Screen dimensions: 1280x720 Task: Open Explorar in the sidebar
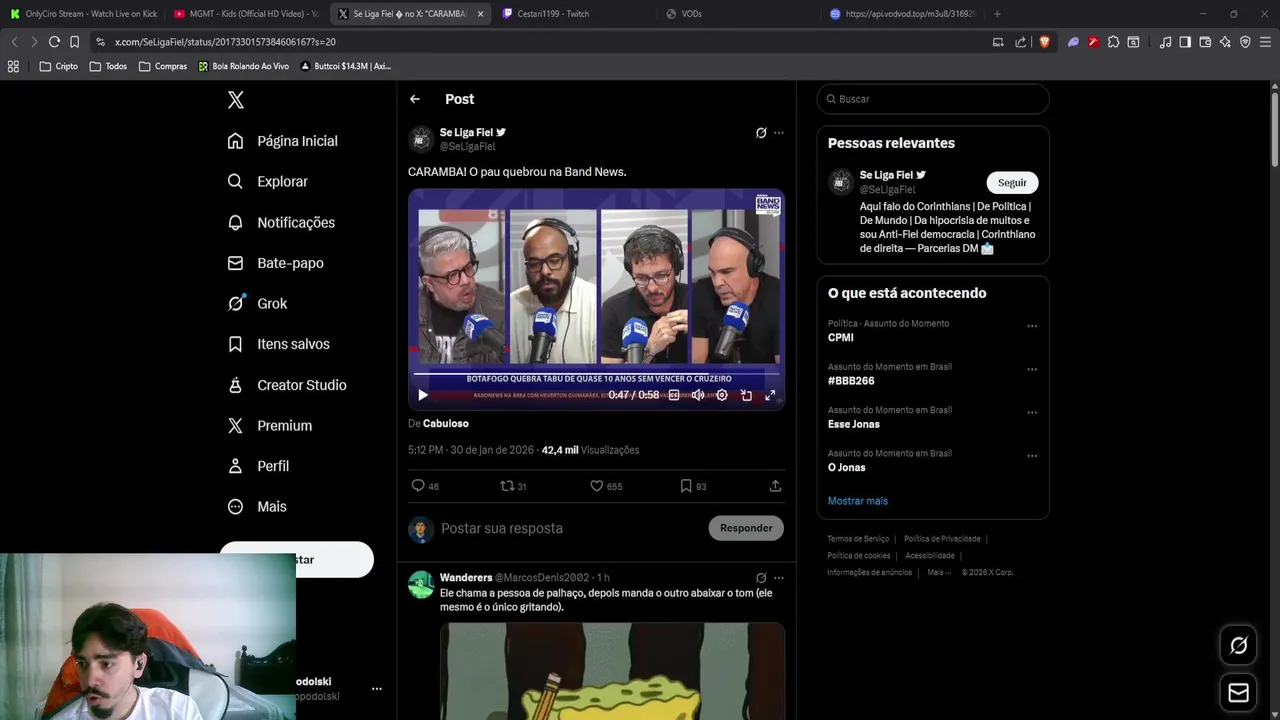(x=267, y=182)
